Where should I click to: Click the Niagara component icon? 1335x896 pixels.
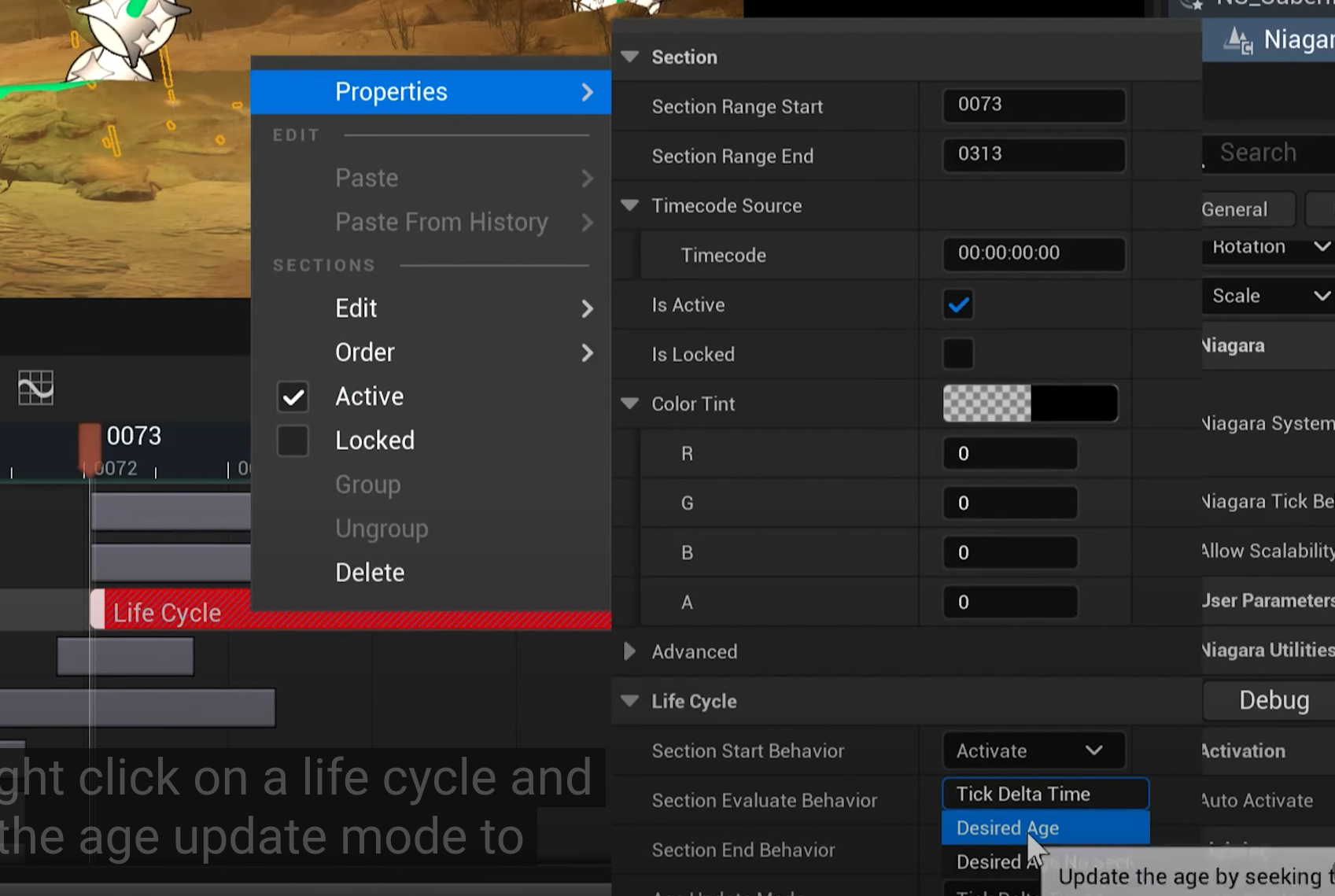(x=1239, y=40)
